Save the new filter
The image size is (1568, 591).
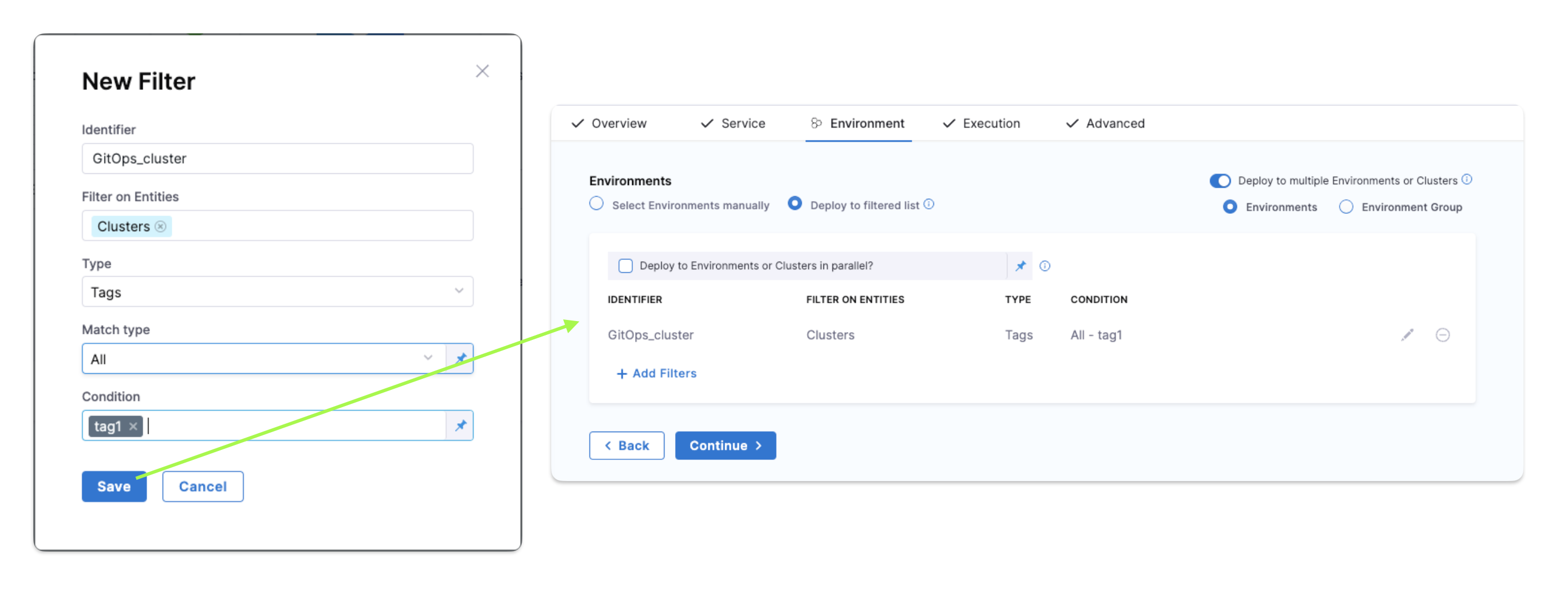[114, 487]
